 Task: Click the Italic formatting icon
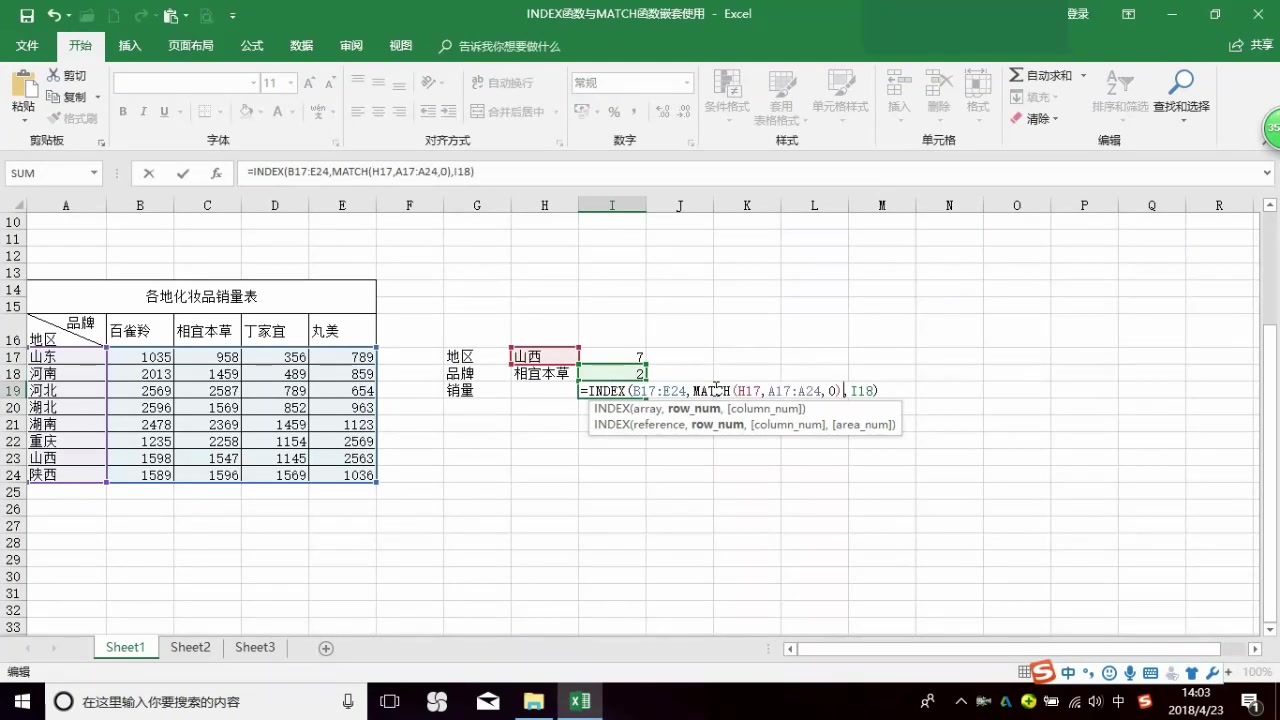(x=141, y=111)
